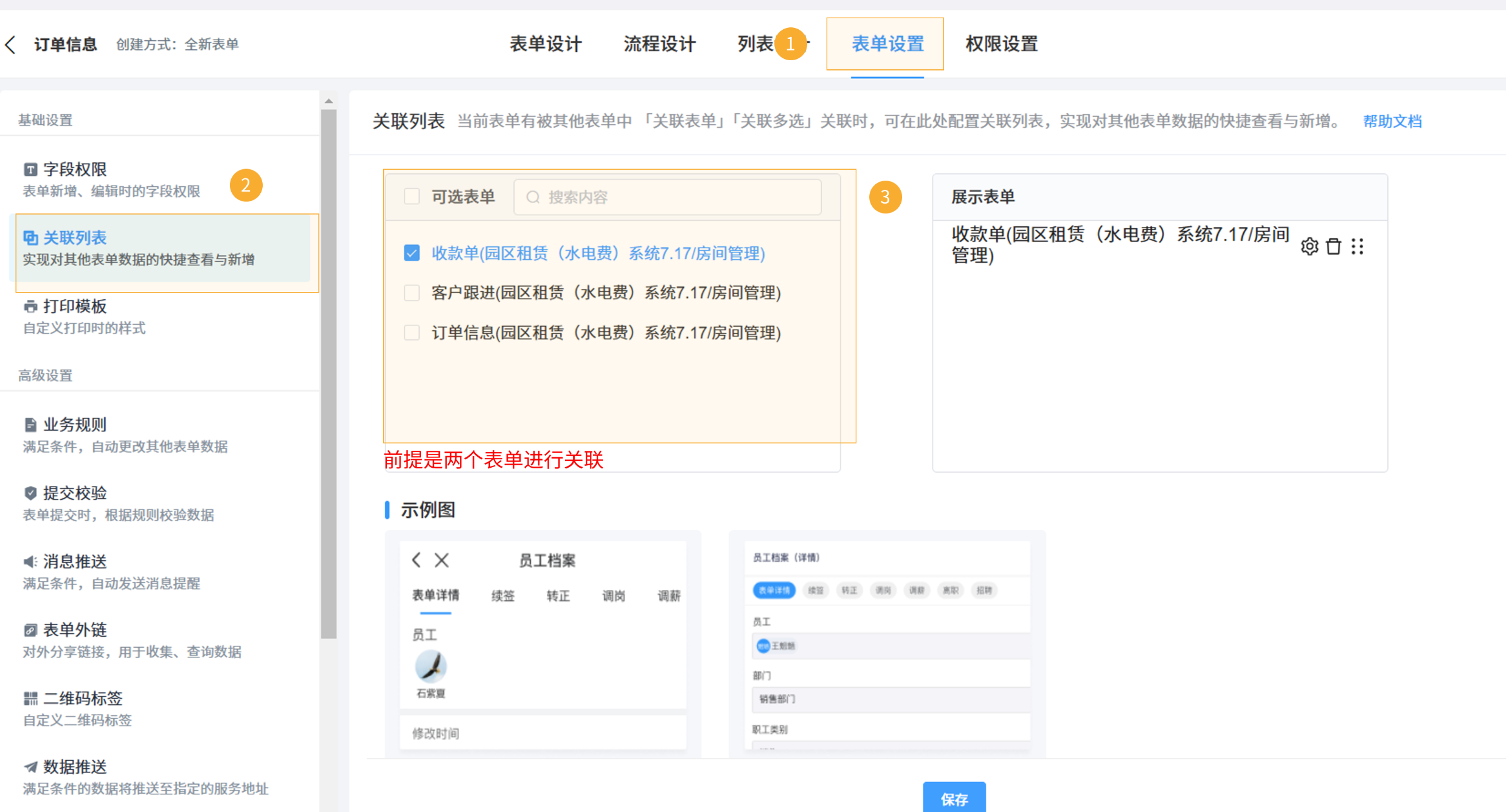Click the search magnifier icon in 搜索内容
The image size is (1506, 812).
(x=533, y=197)
